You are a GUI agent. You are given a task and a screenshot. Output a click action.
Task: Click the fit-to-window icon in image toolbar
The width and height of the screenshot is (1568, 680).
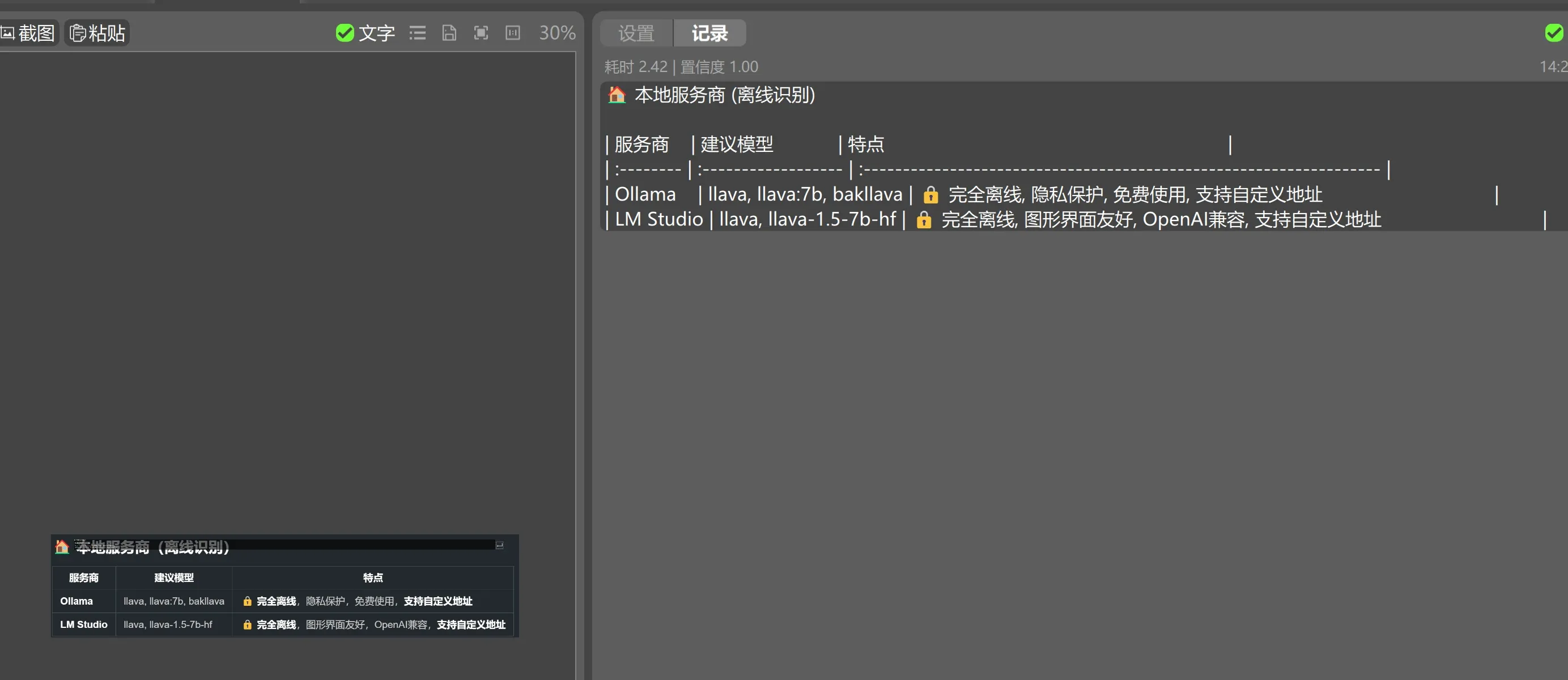pos(481,33)
